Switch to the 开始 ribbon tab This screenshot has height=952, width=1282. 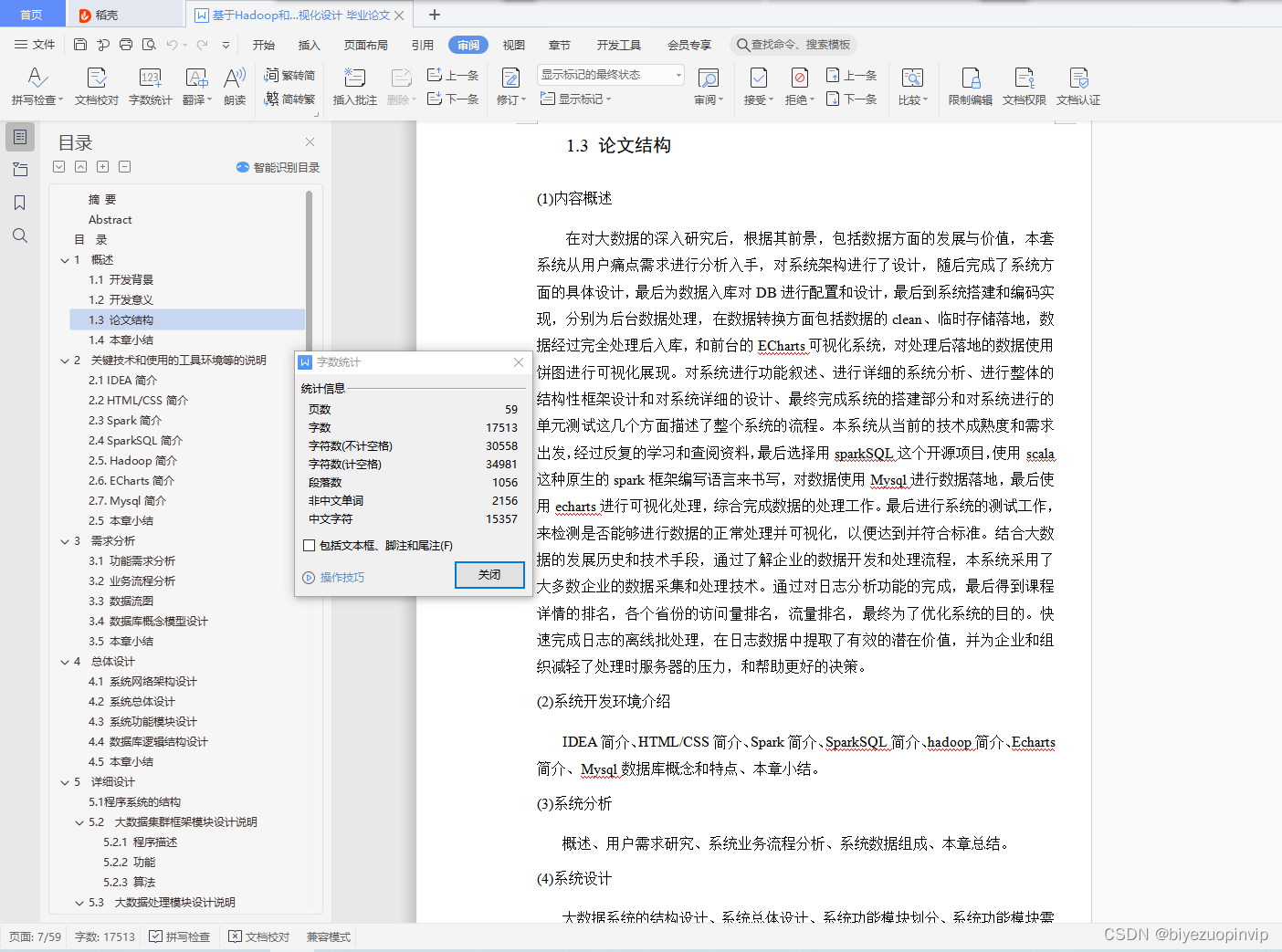pyautogui.click(x=264, y=45)
